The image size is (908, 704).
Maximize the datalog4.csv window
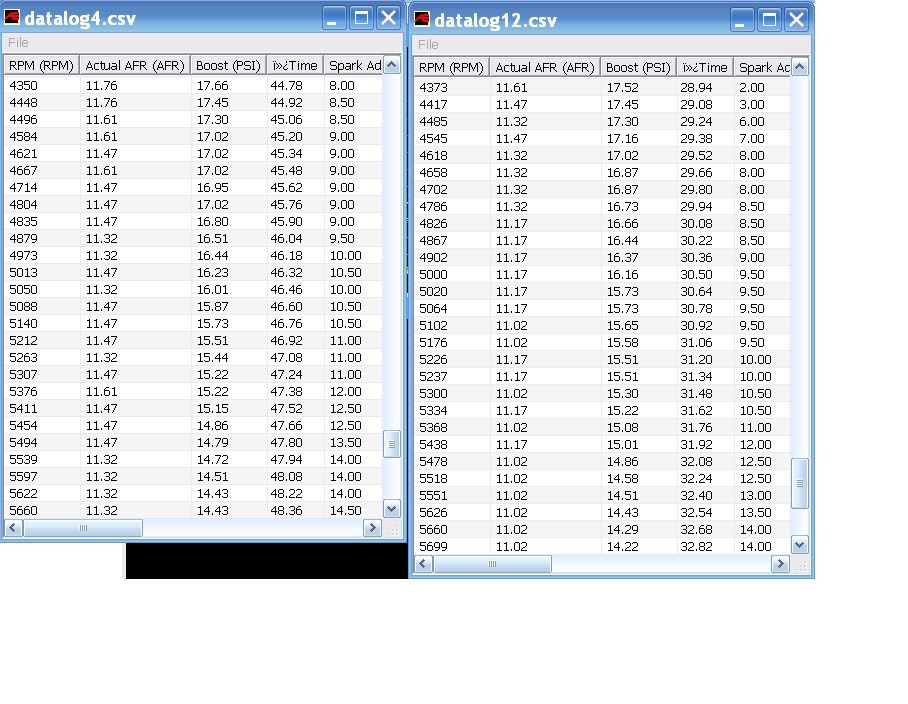pyautogui.click(x=361, y=18)
